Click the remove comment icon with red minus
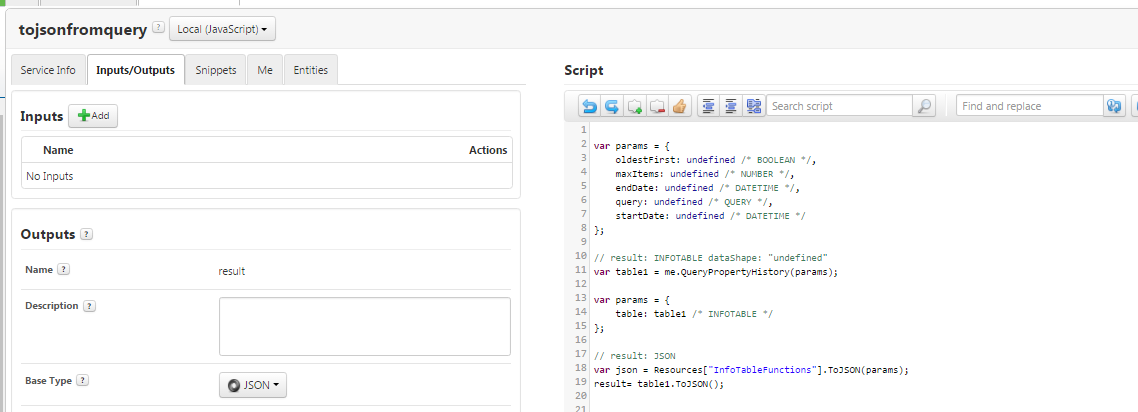Image resolution: width=1138 pixels, height=412 pixels. 658,106
